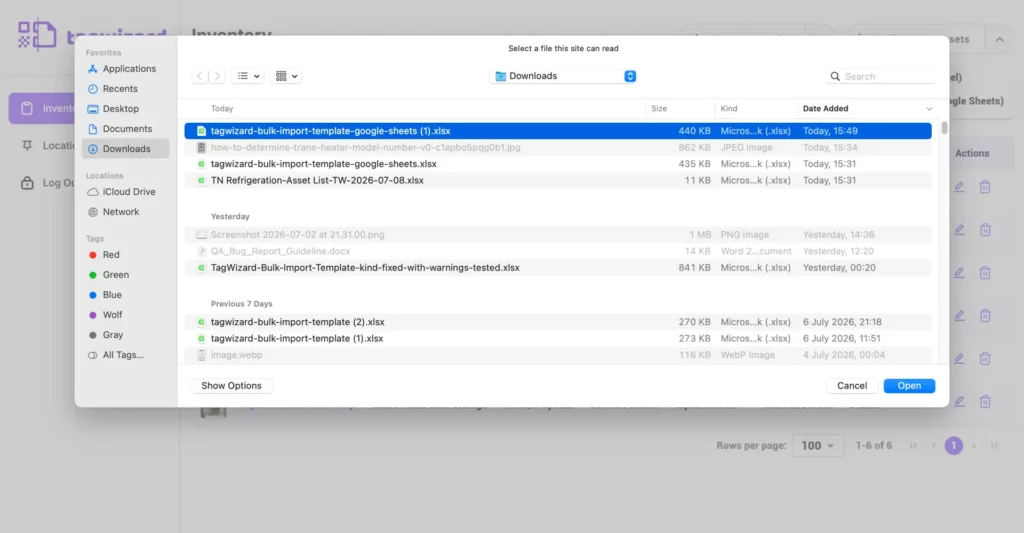The width and height of the screenshot is (1024, 533).
Task: Go forward with the forward arrow
Action: click(x=217, y=76)
